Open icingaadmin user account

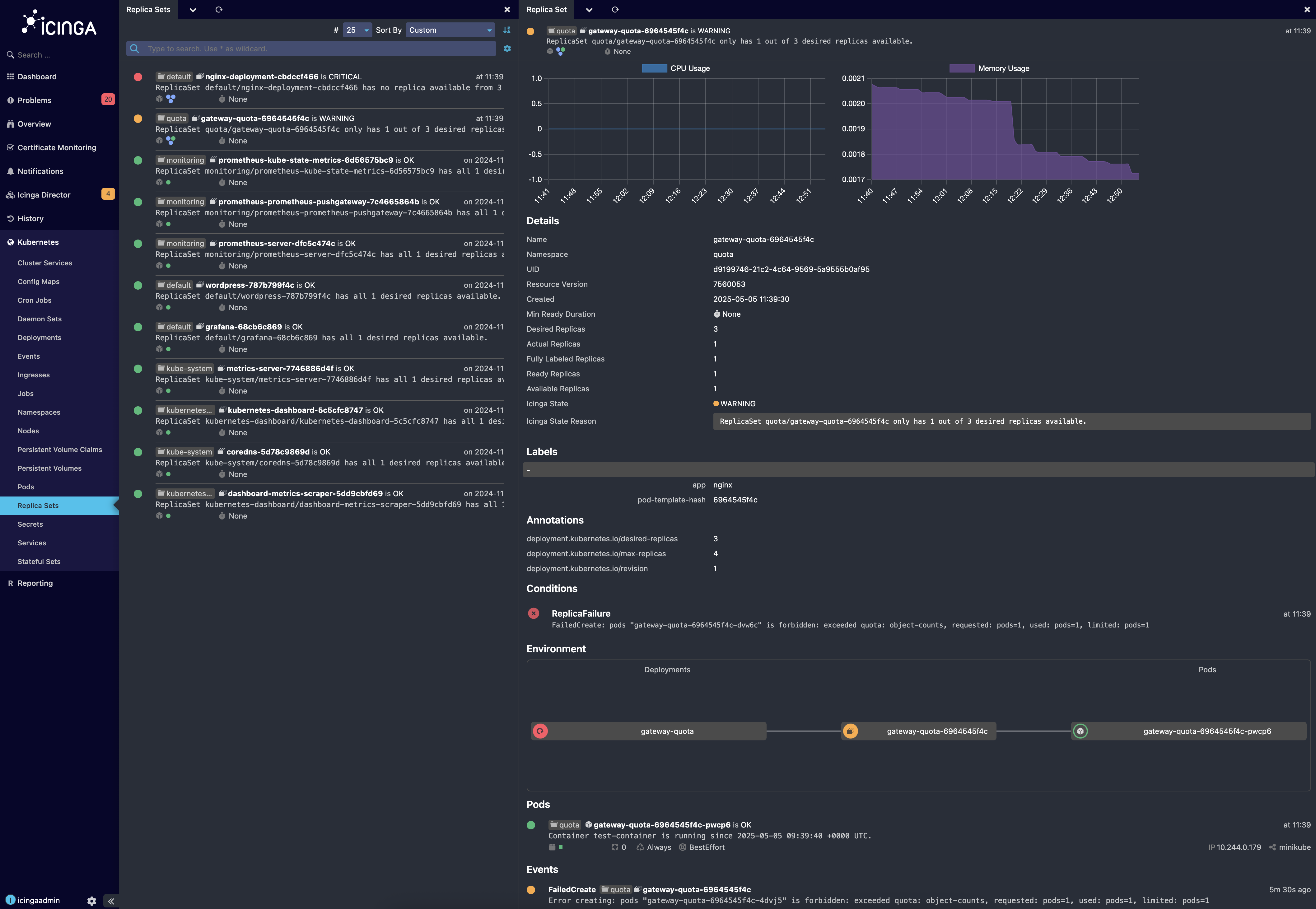tap(33, 901)
